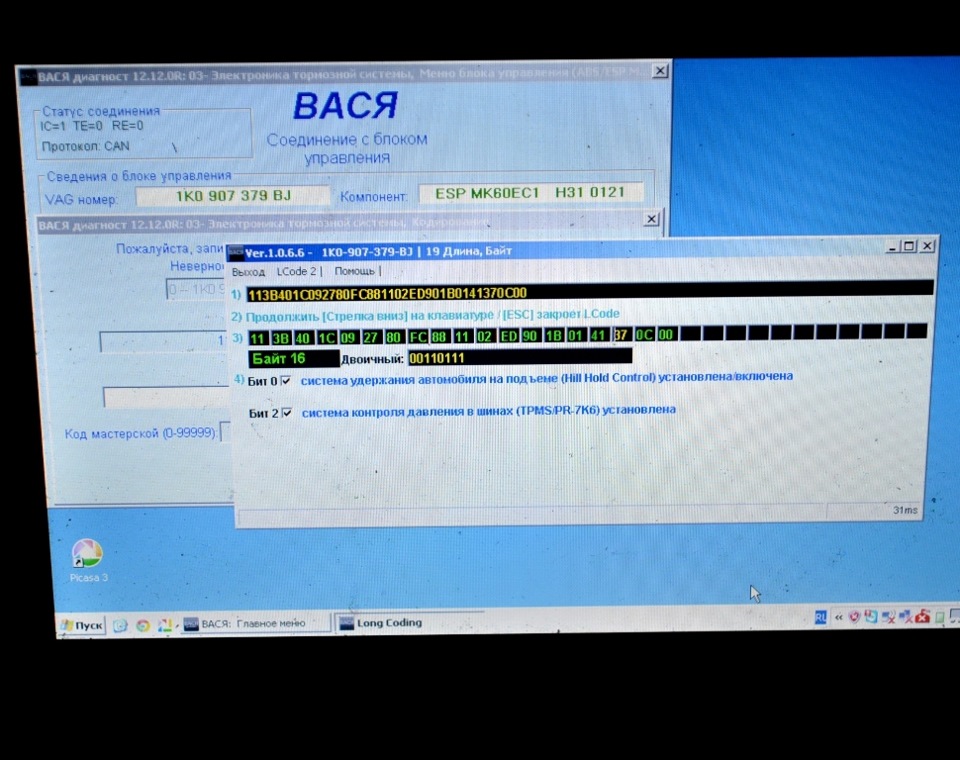Screen dimensions: 960x760
Task: Maximize the Long Coding Ver.1.0.6.6 window
Action: tap(909, 246)
